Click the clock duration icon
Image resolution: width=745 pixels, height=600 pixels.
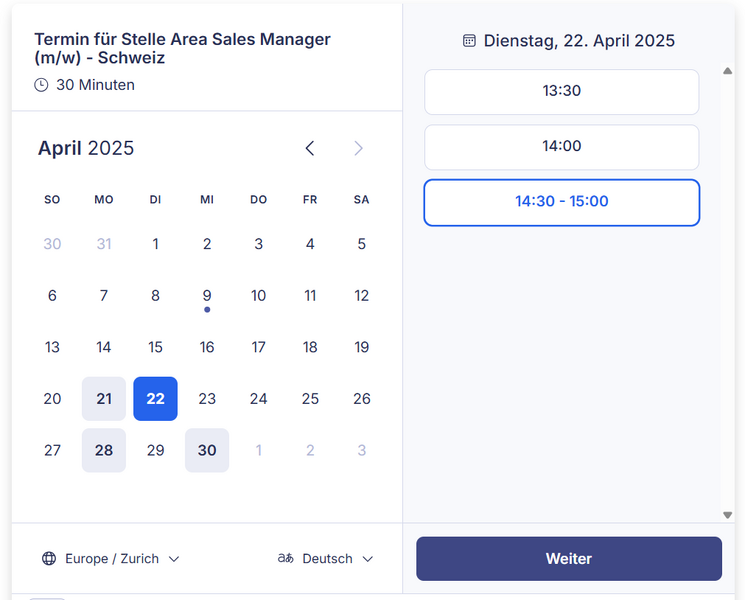41,85
